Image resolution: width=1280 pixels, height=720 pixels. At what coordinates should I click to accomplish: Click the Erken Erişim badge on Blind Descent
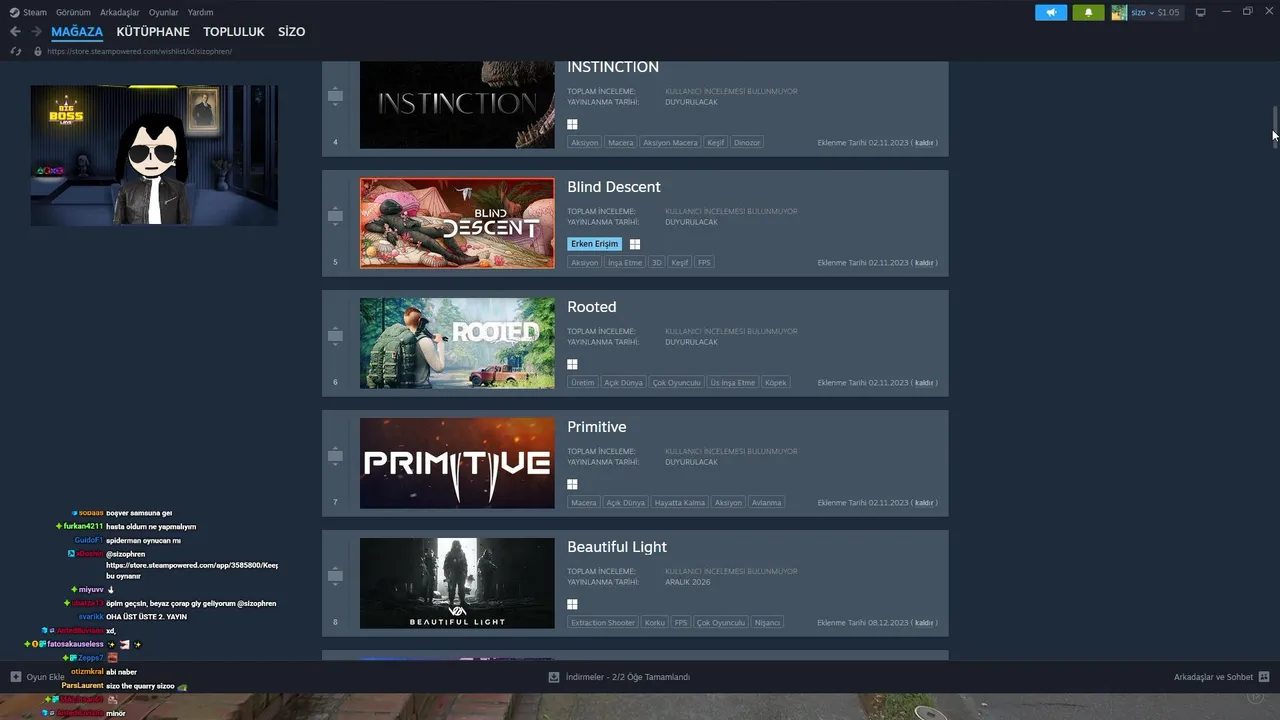click(x=595, y=244)
